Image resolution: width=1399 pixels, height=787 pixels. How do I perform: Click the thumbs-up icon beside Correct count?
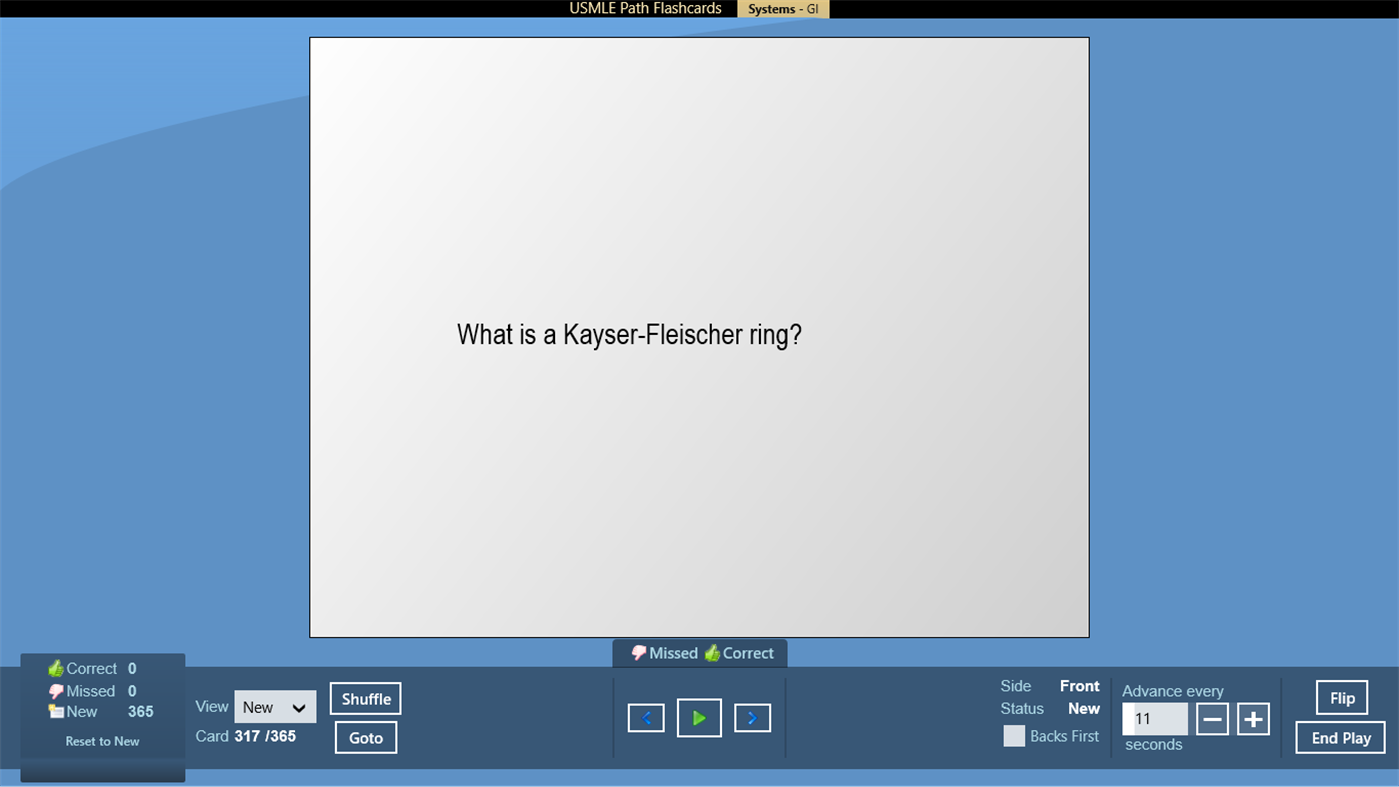pos(55,668)
